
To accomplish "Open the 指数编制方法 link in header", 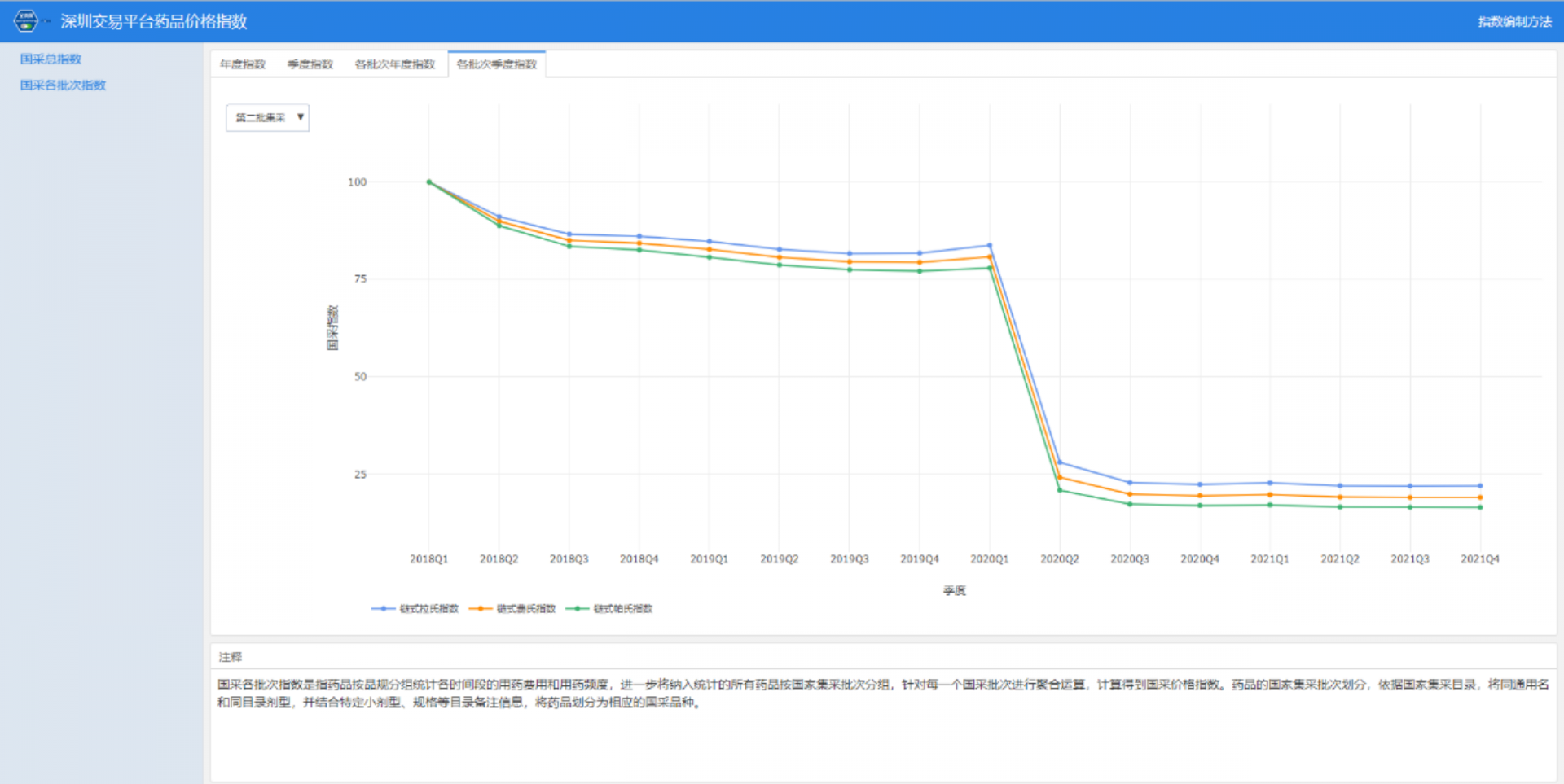I will [1514, 21].
